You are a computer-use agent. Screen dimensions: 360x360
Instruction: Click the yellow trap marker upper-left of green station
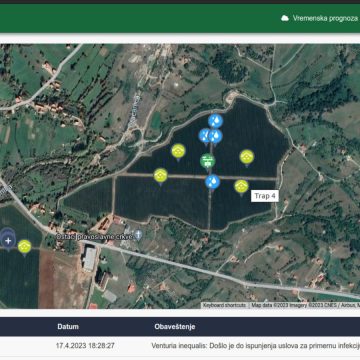tap(178, 152)
